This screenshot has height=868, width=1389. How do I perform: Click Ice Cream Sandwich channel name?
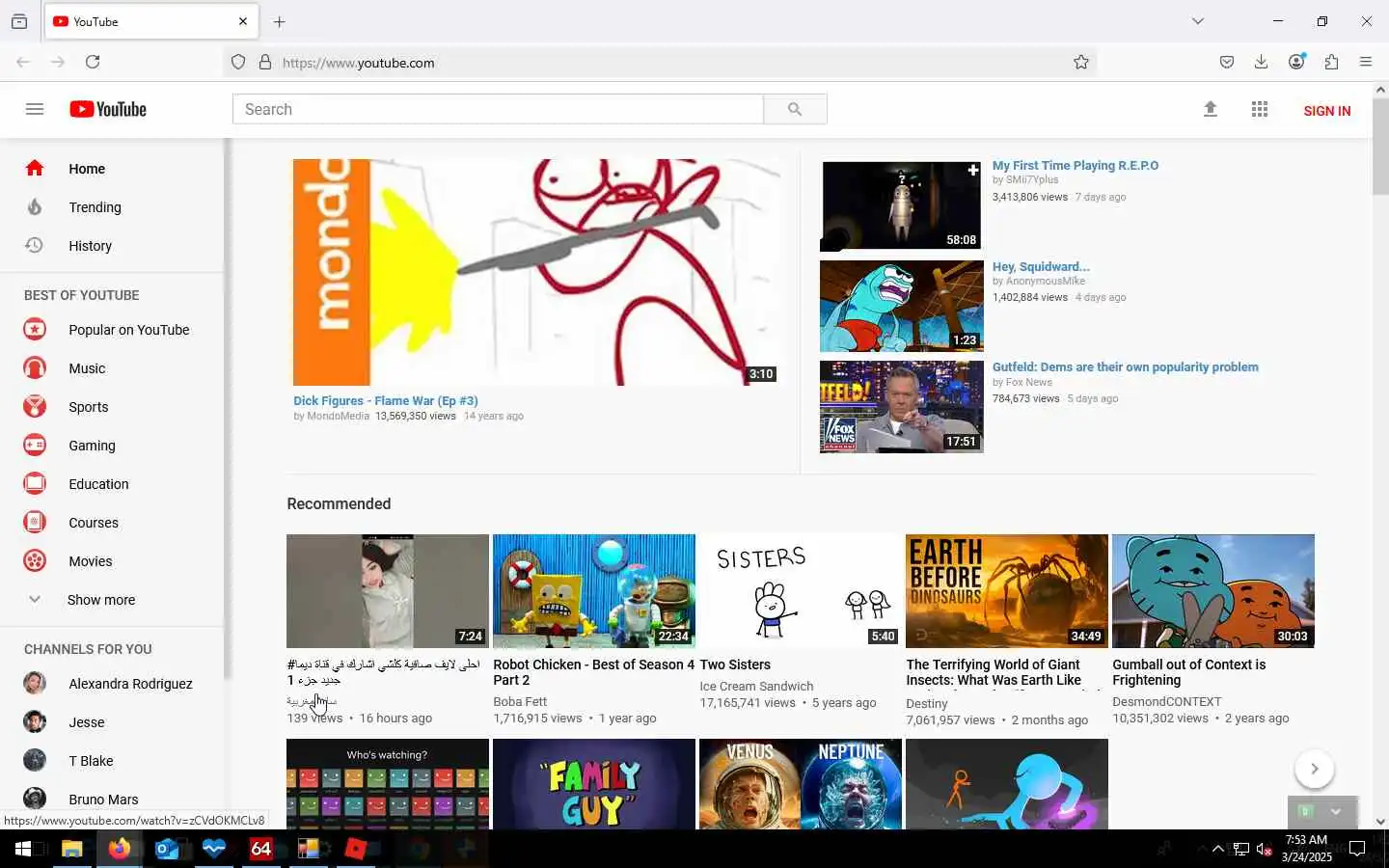pos(756,687)
